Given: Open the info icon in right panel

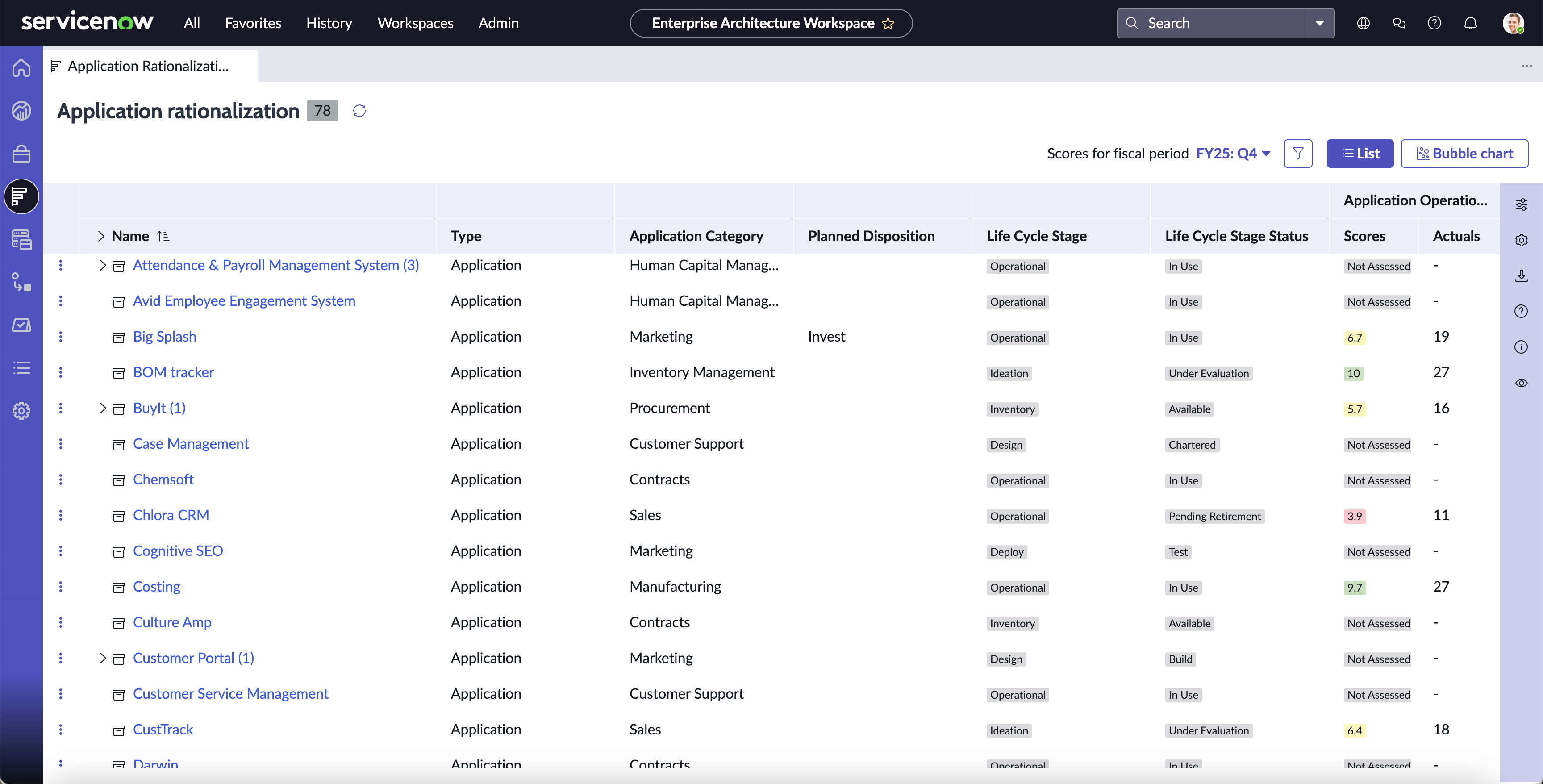Looking at the screenshot, I should (x=1522, y=347).
